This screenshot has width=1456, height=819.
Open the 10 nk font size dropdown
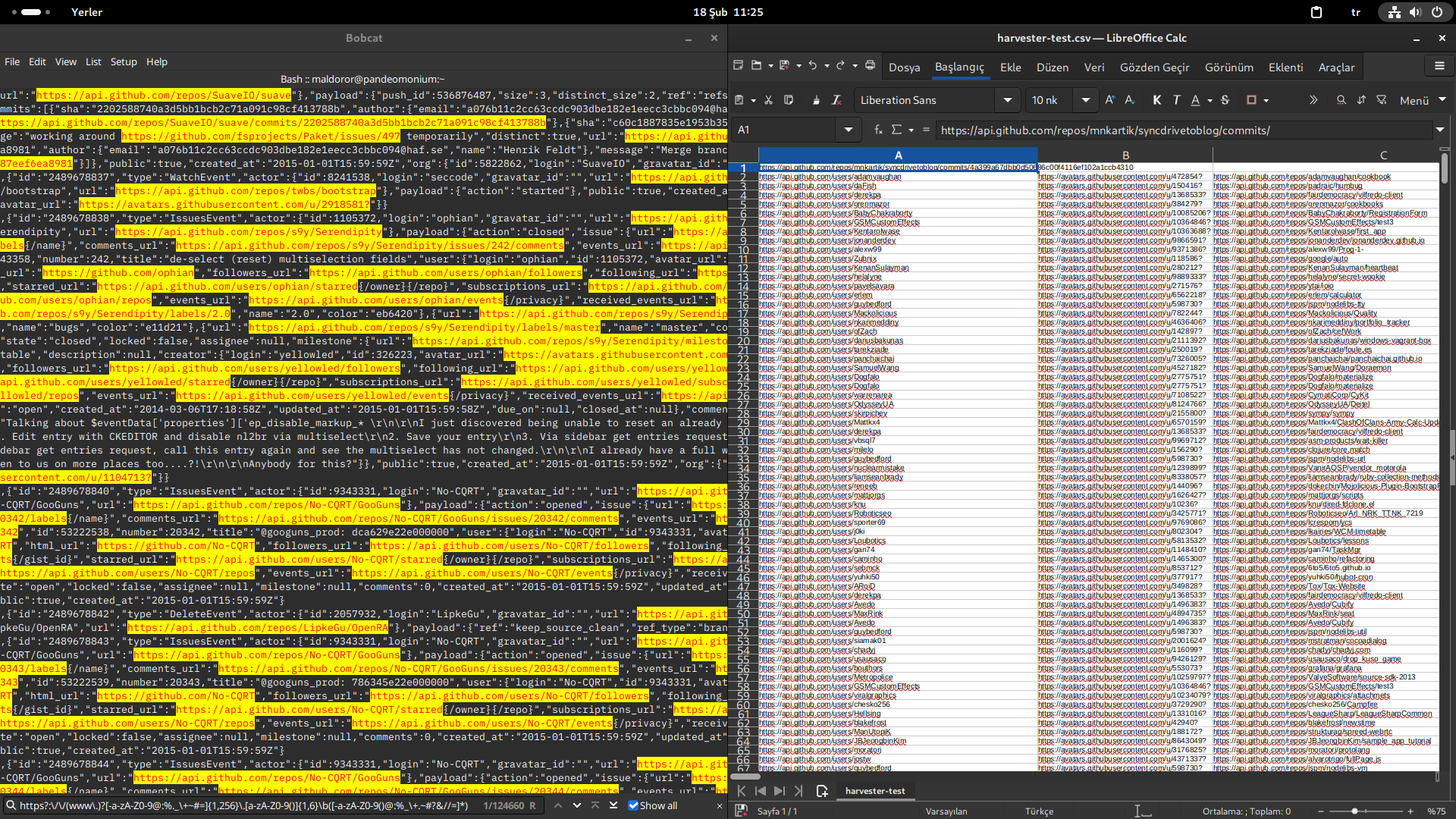click(x=1085, y=100)
